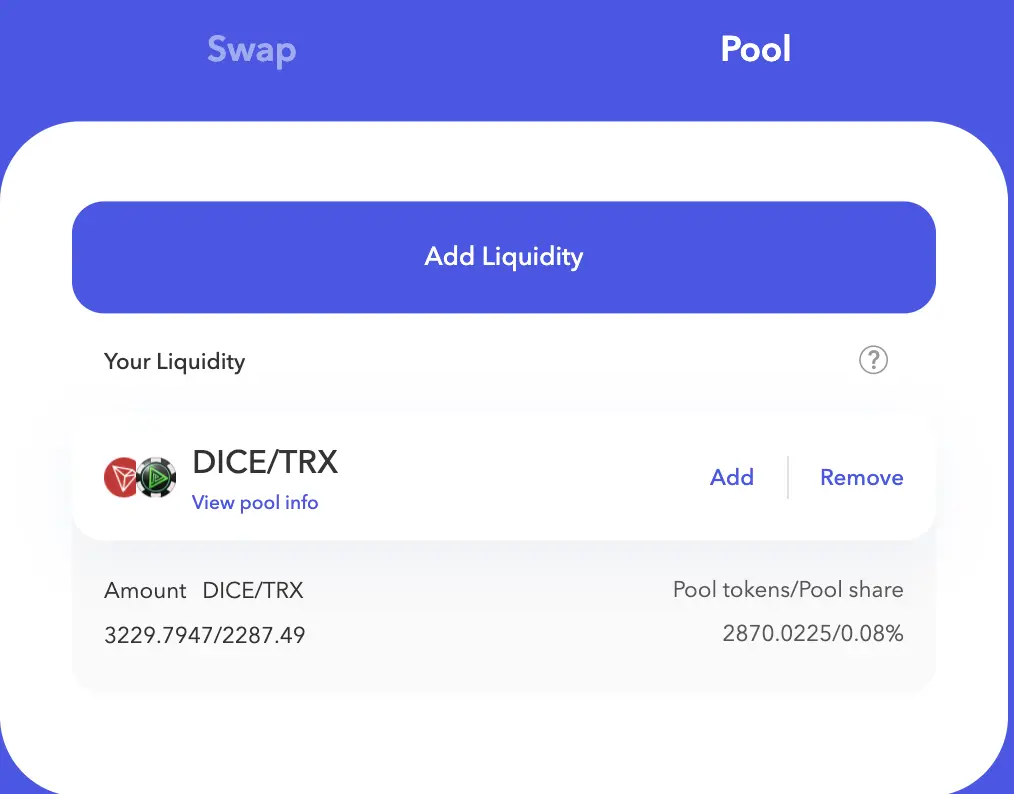Screen dimensions: 1014x794
Task: Click the Amount DICE/TRX label
Action: tap(204, 590)
